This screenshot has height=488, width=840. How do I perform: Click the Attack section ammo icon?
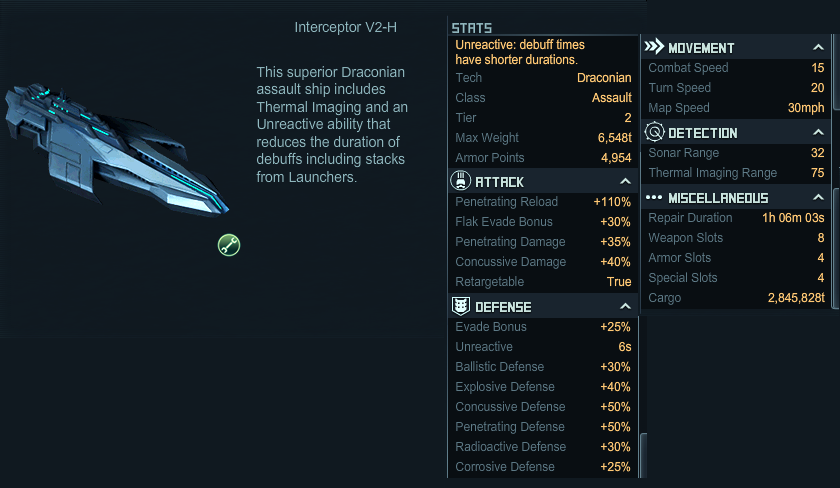point(460,181)
